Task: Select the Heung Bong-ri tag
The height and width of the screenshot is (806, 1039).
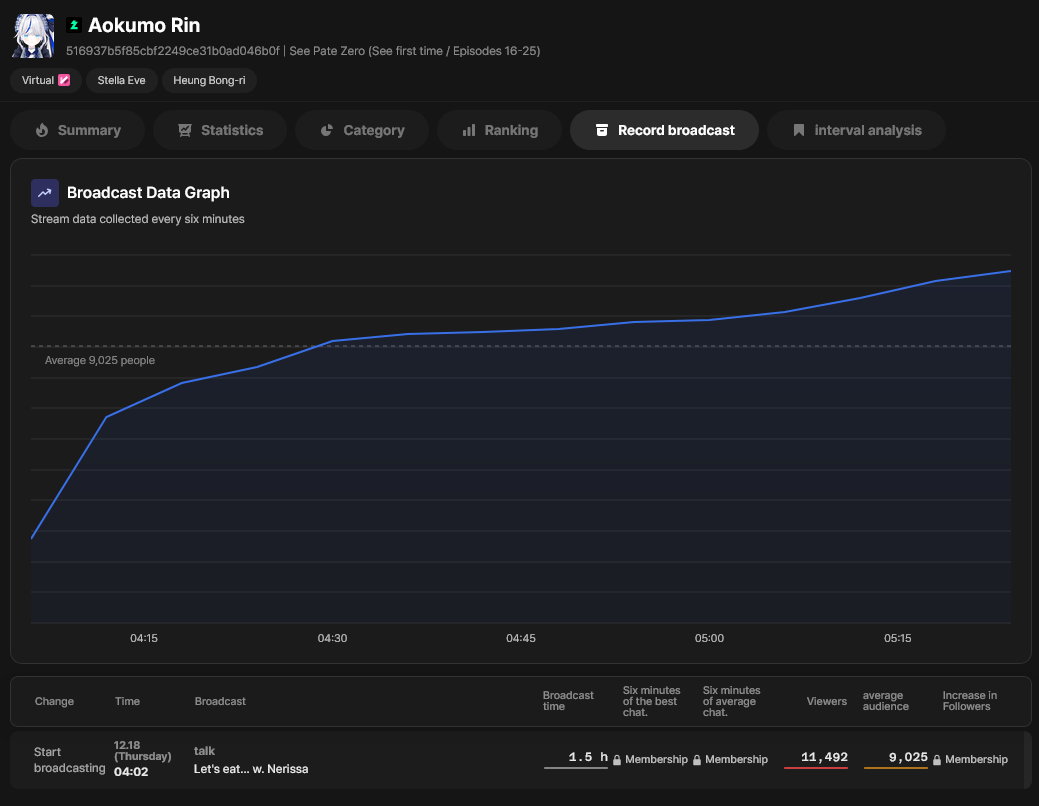Action: click(x=209, y=80)
